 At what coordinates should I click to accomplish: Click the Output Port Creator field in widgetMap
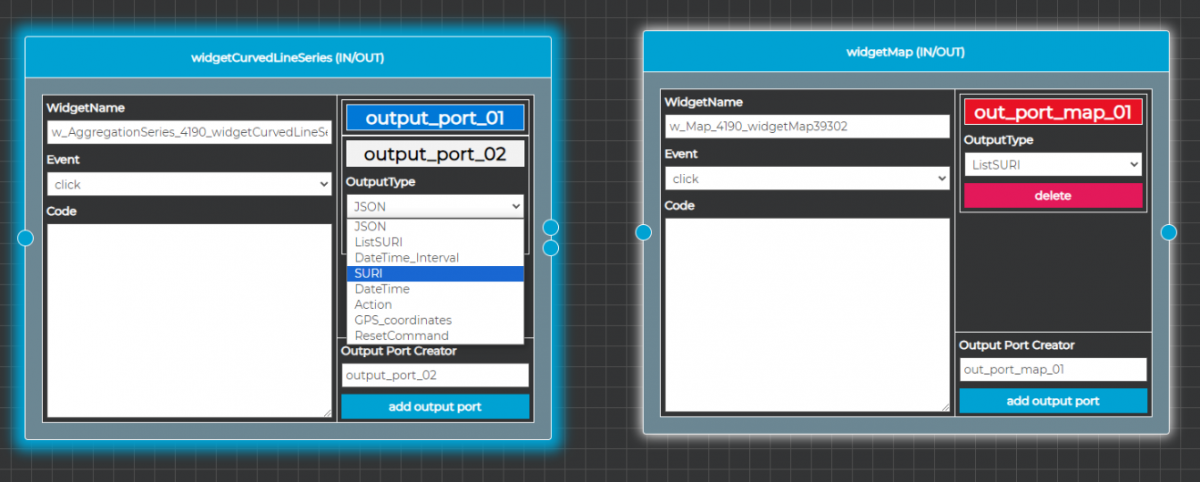(x=1053, y=369)
